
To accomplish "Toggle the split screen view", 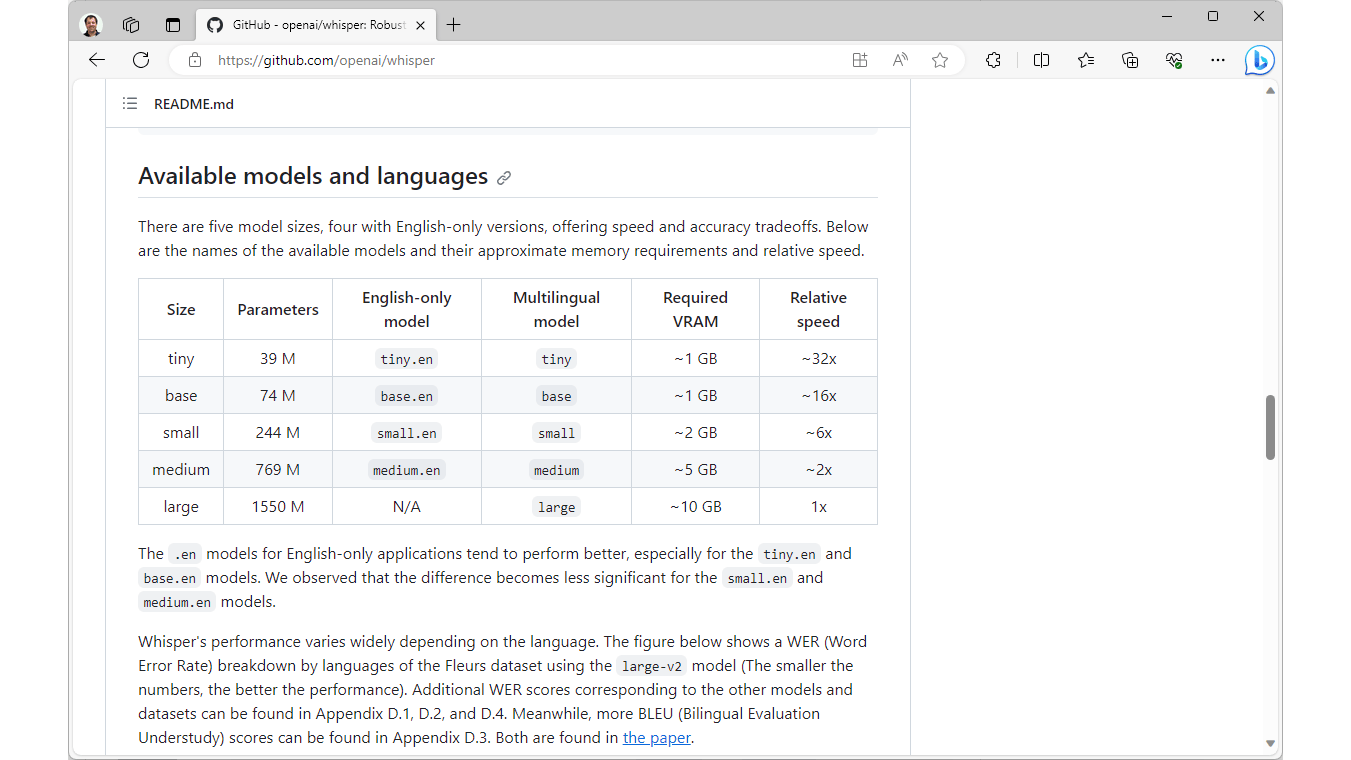I will tap(1041, 60).
